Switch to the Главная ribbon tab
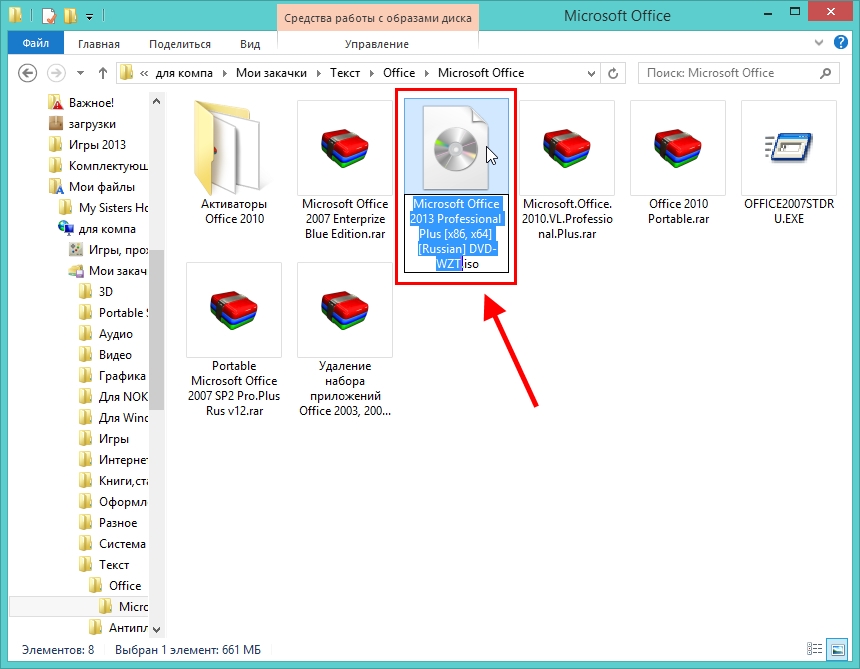Screen dimensions: 860x669 (99, 44)
